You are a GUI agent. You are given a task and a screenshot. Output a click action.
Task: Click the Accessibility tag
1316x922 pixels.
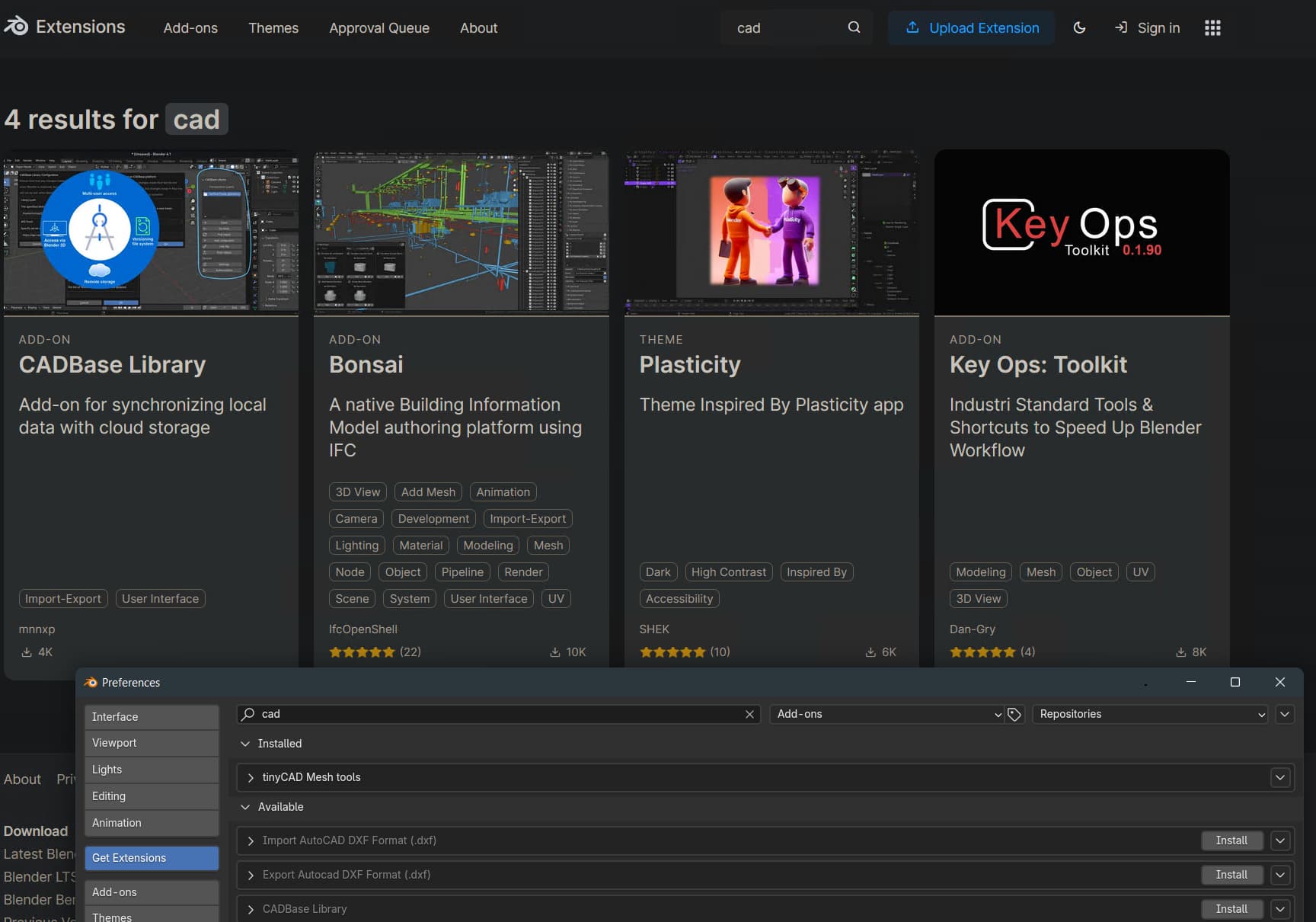click(x=679, y=599)
